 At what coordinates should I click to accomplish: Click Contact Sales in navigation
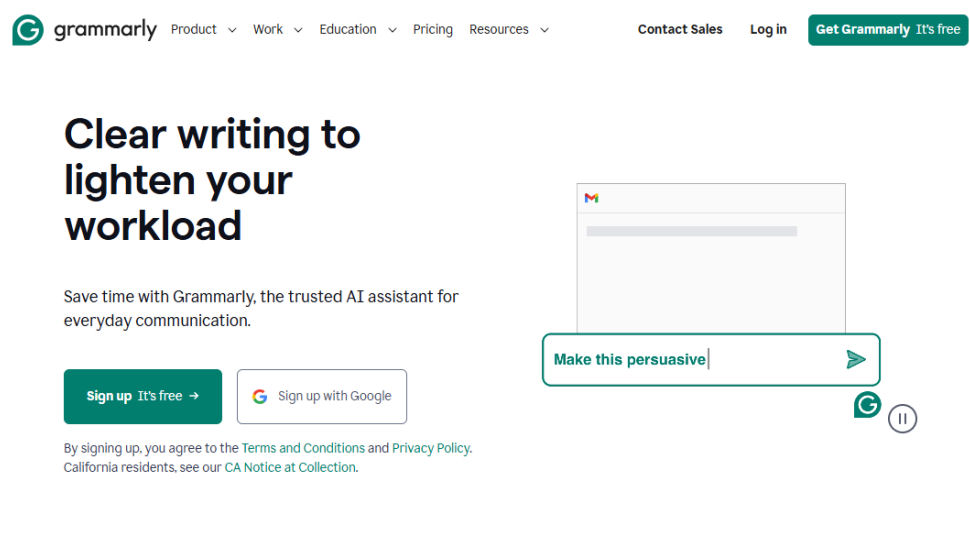click(680, 30)
